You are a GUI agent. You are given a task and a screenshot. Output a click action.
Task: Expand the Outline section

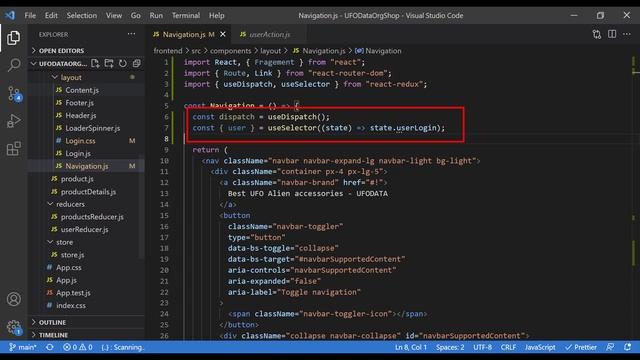point(86,322)
